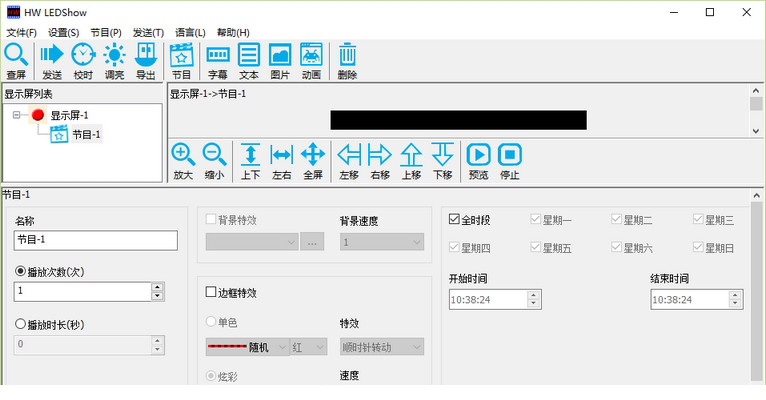Move left with the 左移 arrow
This screenshot has height=400, width=766.
[349, 161]
